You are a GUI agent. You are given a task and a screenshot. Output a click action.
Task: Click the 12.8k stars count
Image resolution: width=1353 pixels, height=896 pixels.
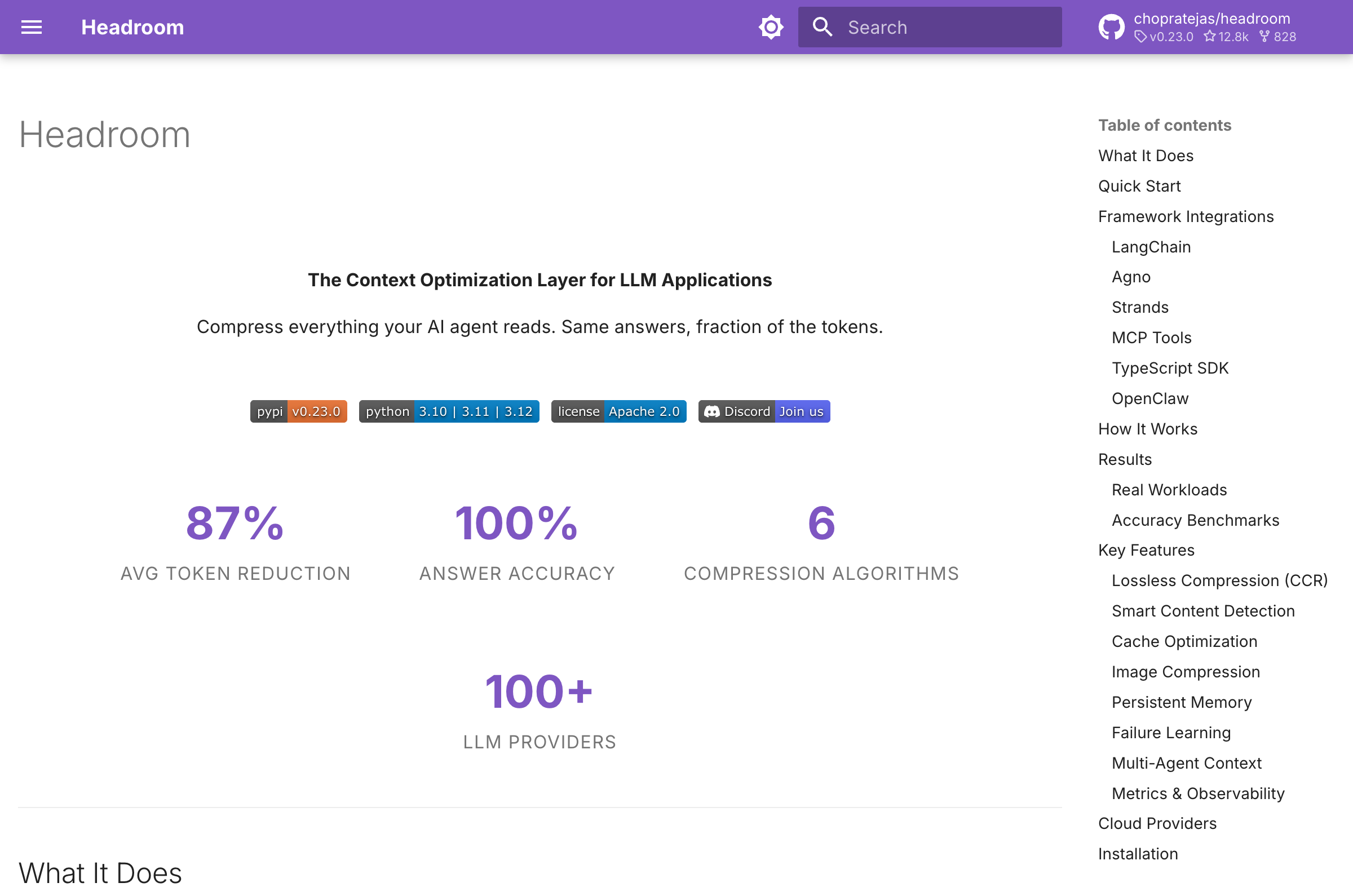point(1226,37)
